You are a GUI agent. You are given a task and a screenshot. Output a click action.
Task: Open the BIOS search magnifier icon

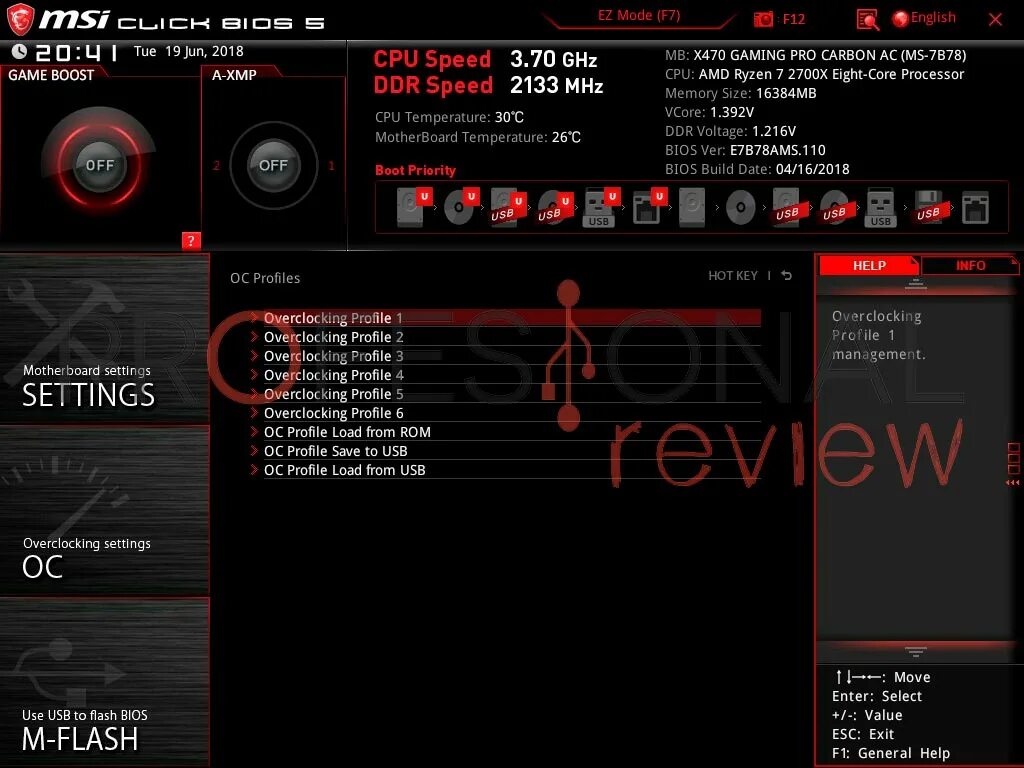(x=867, y=20)
